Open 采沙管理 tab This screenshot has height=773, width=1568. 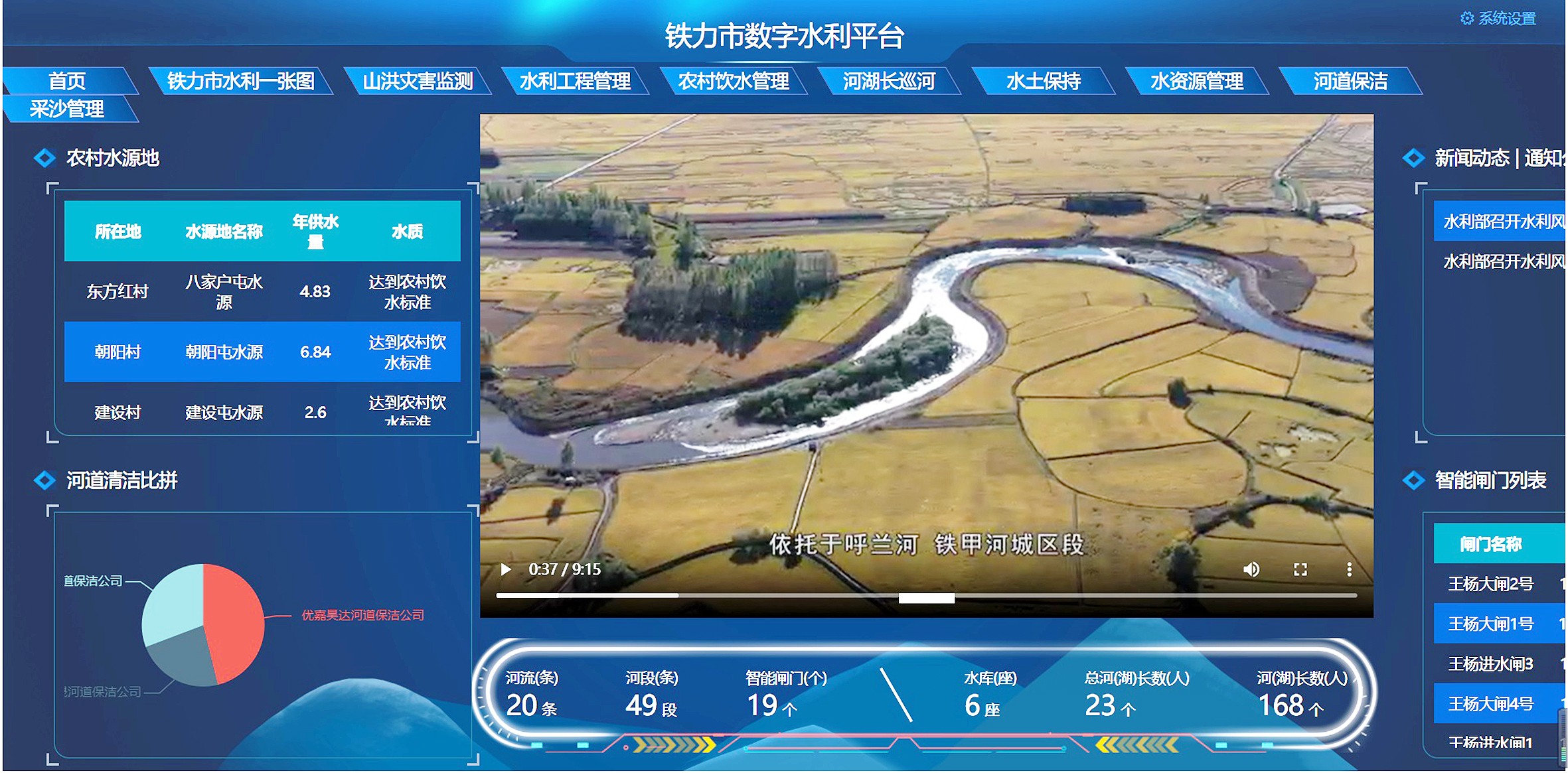coord(67,109)
